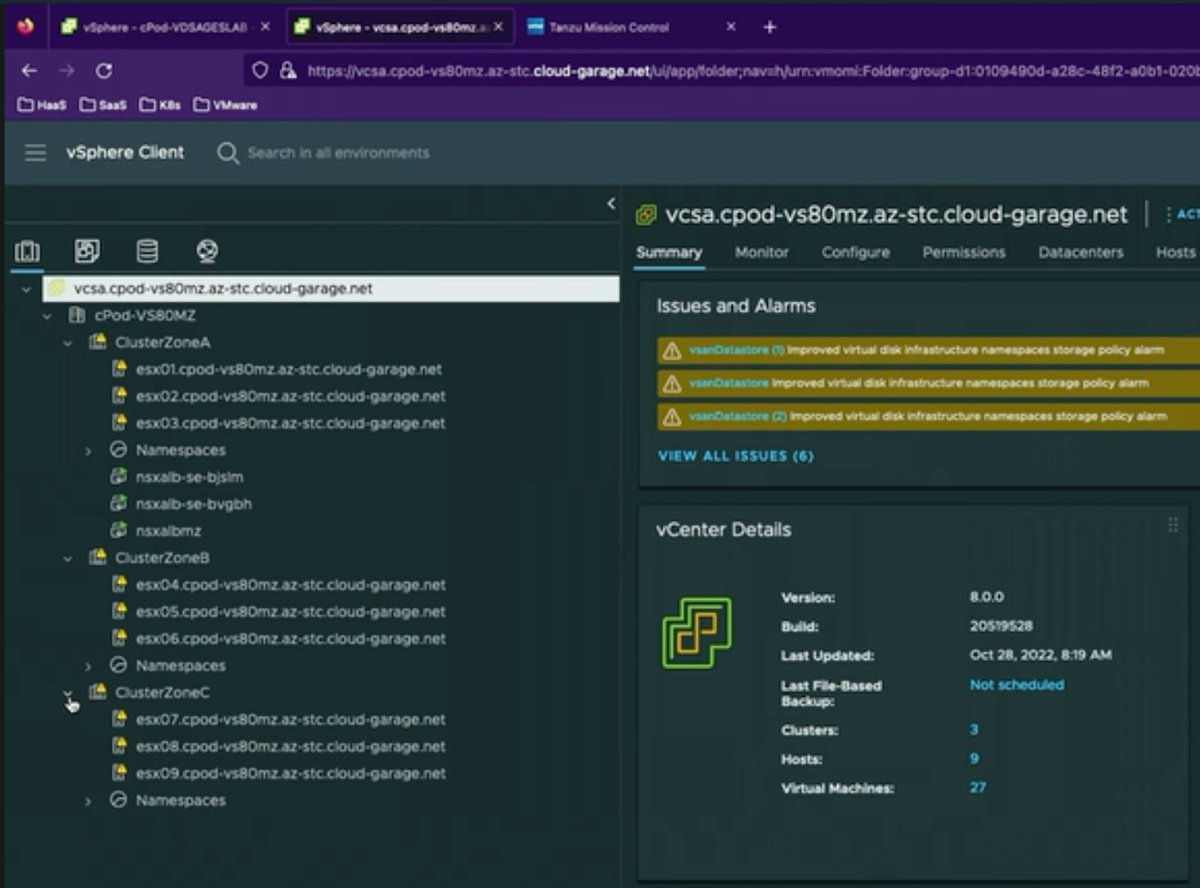Image resolution: width=1200 pixels, height=888 pixels.
Task: Open the K8s bookmarks folder
Action: point(161,104)
